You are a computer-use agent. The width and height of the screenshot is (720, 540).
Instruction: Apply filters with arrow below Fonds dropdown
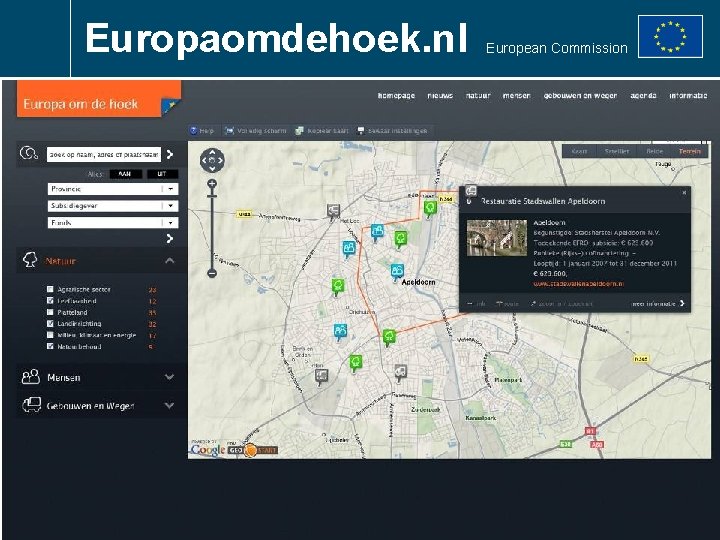click(x=170, y=238)
